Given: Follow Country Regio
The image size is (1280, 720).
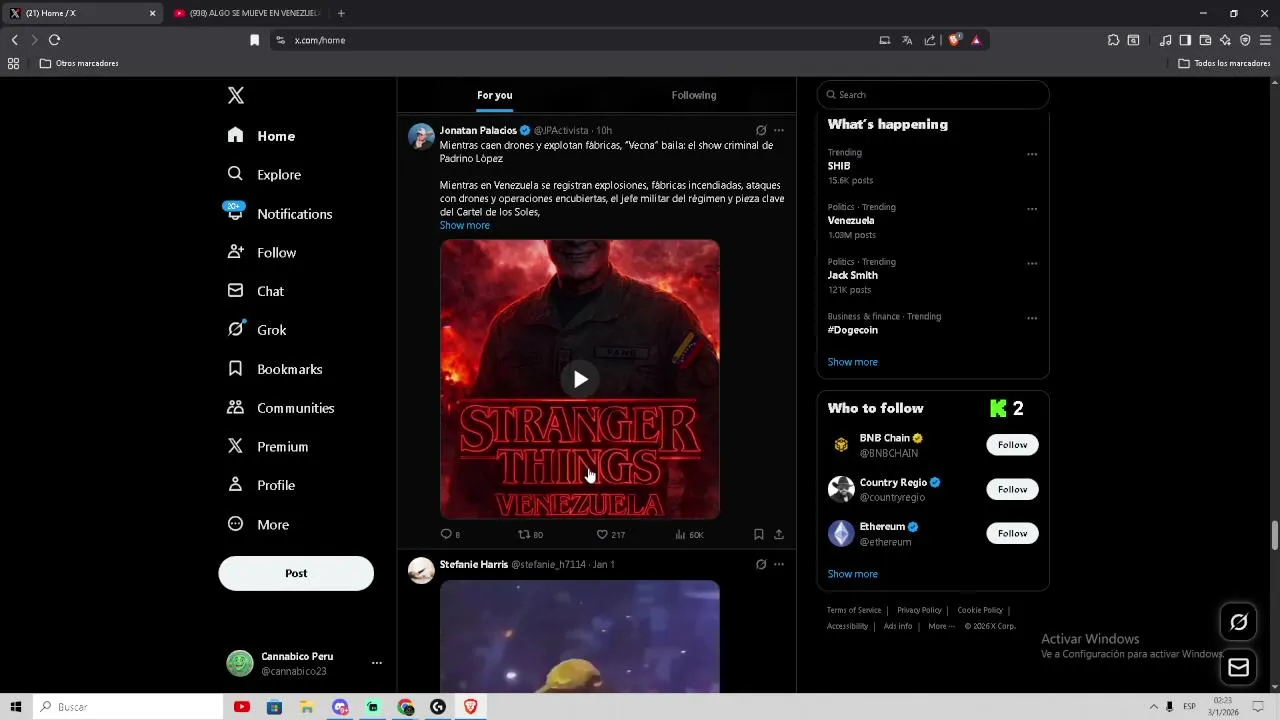Looking at the screenshot, I should click(1012, 489).
